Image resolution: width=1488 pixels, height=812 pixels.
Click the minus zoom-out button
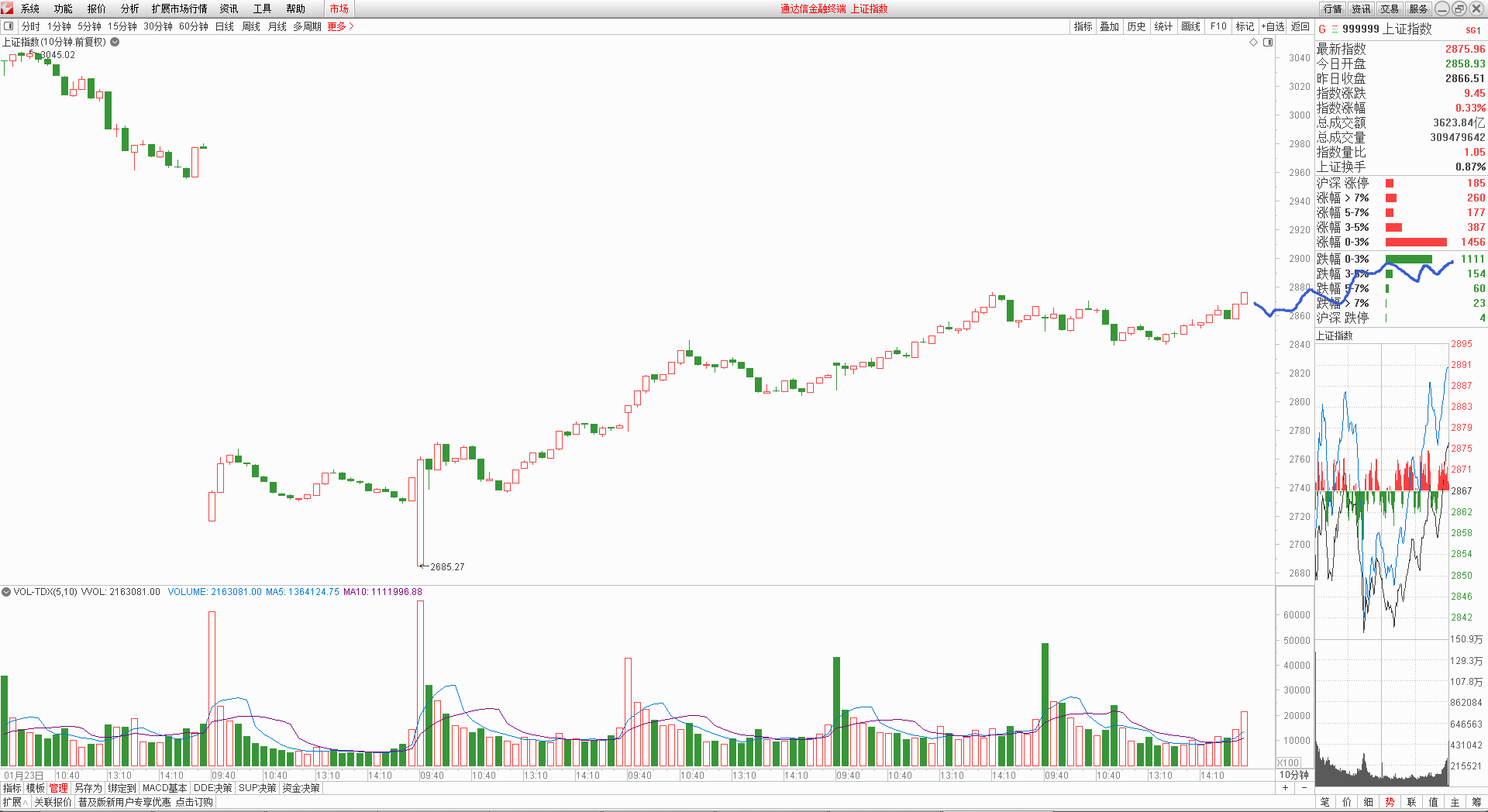pos(1304,788)
